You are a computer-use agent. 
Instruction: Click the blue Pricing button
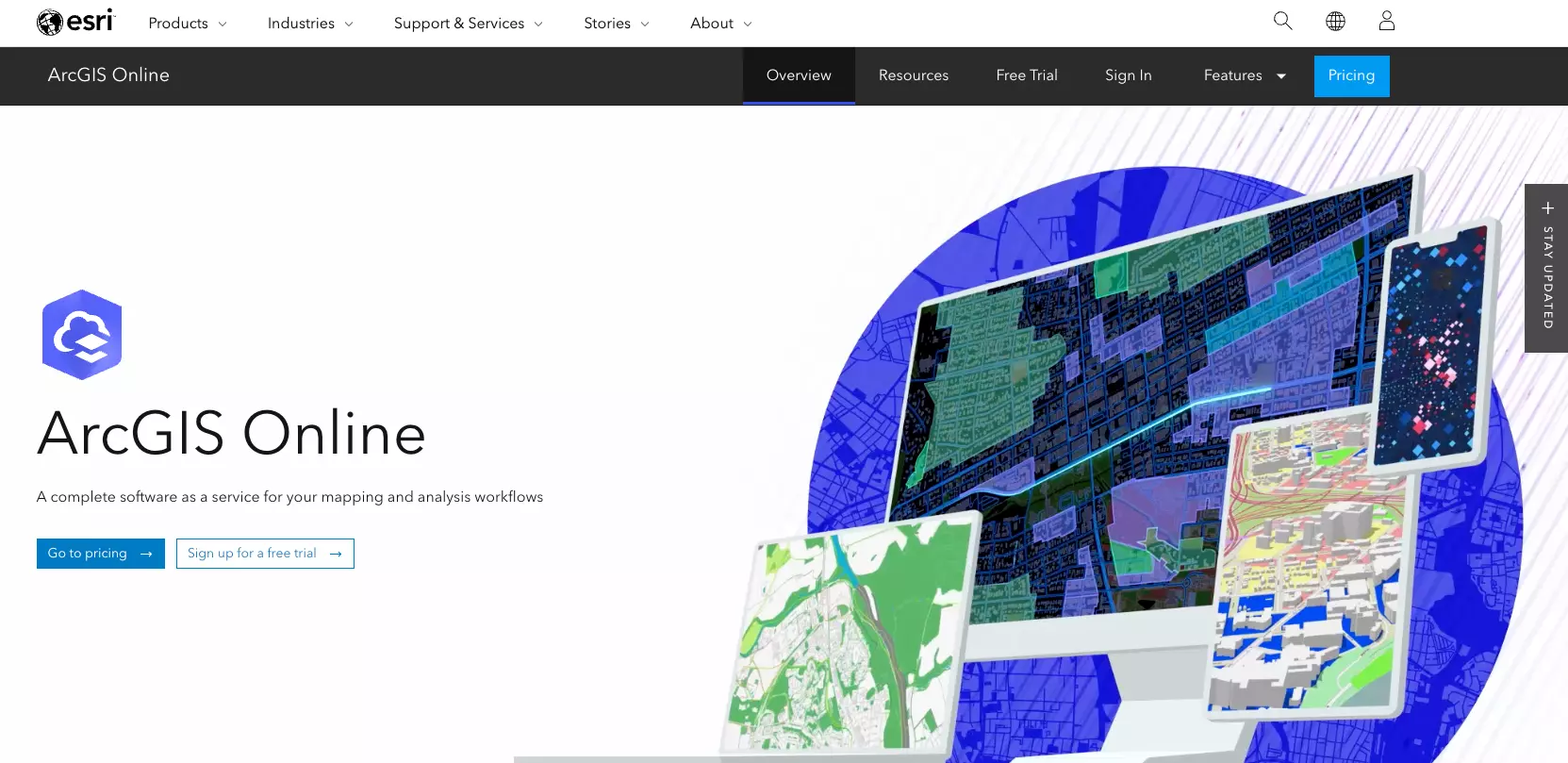pos(1351,75)
